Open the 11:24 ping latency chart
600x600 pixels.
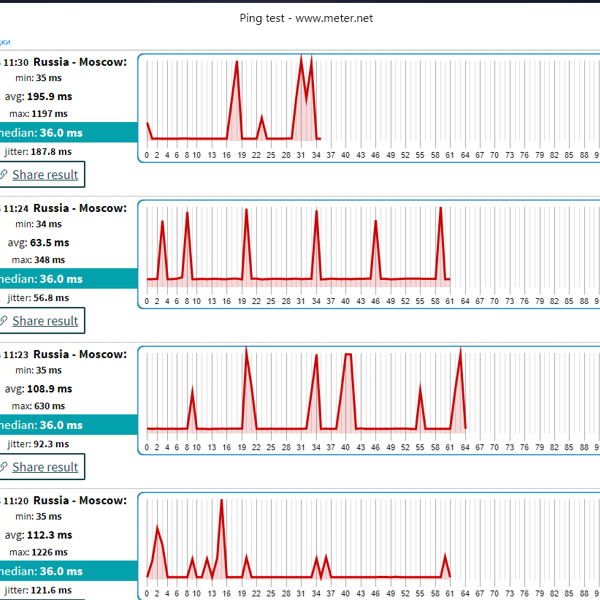pyautogui.click(x=369, y=254)
